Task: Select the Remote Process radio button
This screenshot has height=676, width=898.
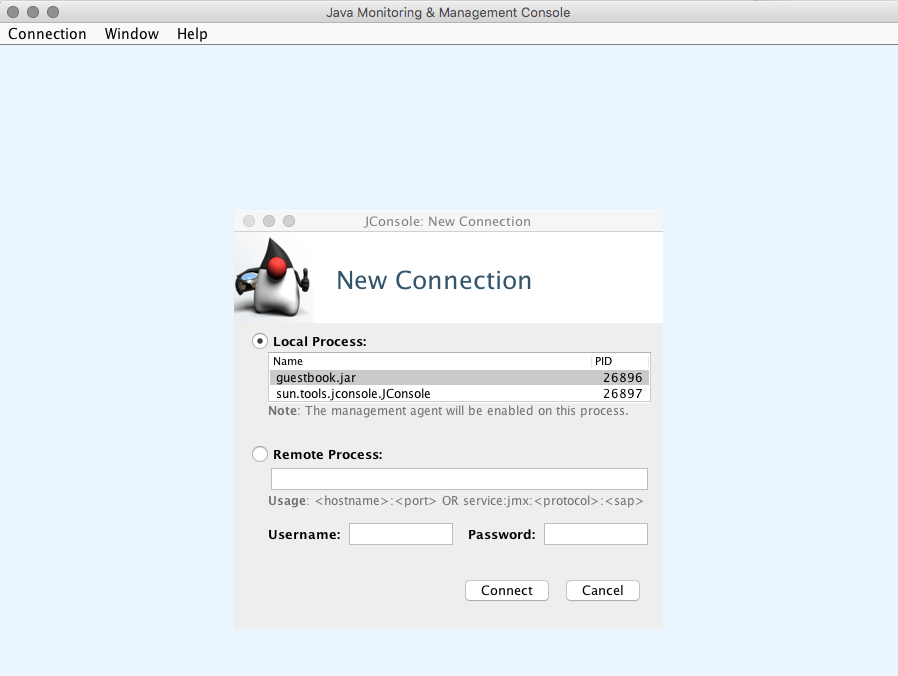Action: [259, 454]
